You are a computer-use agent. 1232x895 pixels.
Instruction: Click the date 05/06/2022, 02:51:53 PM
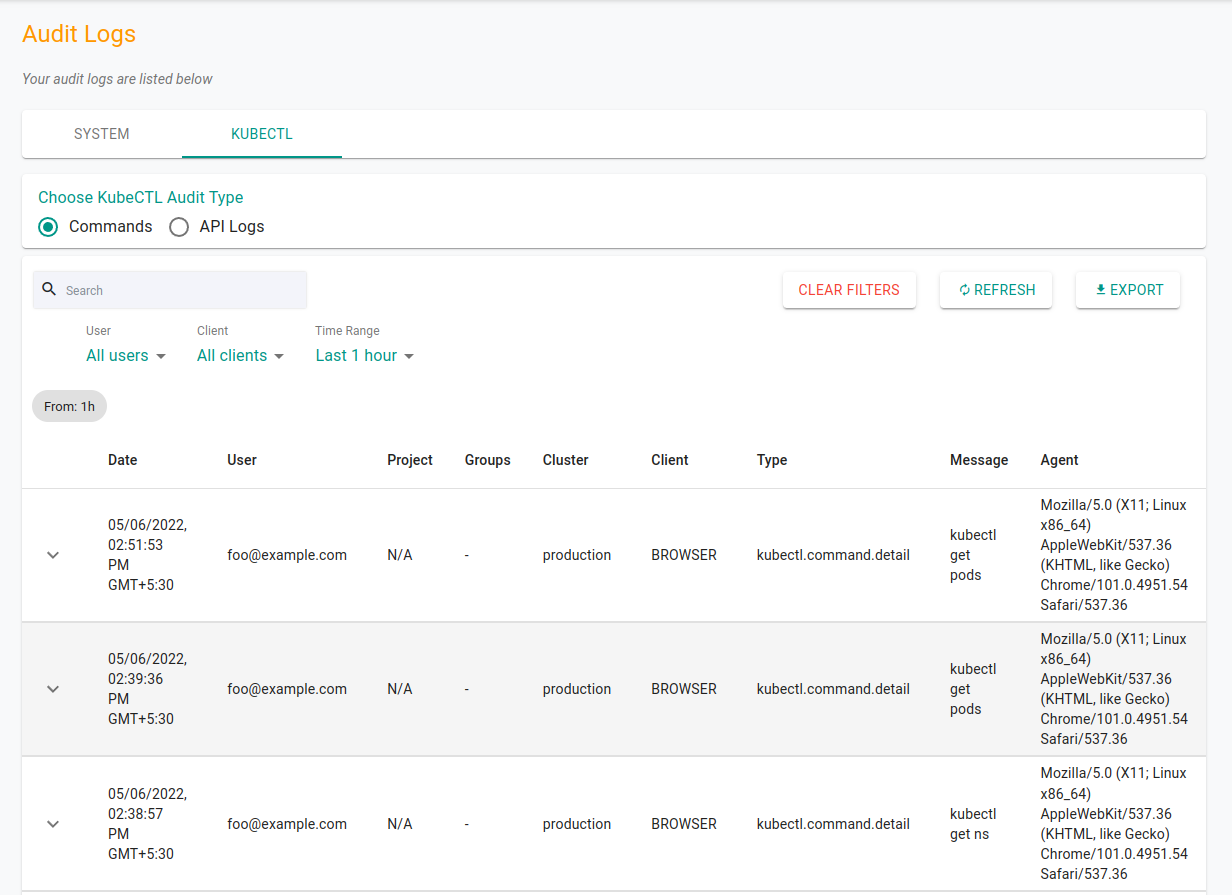(x=147, y=555)
